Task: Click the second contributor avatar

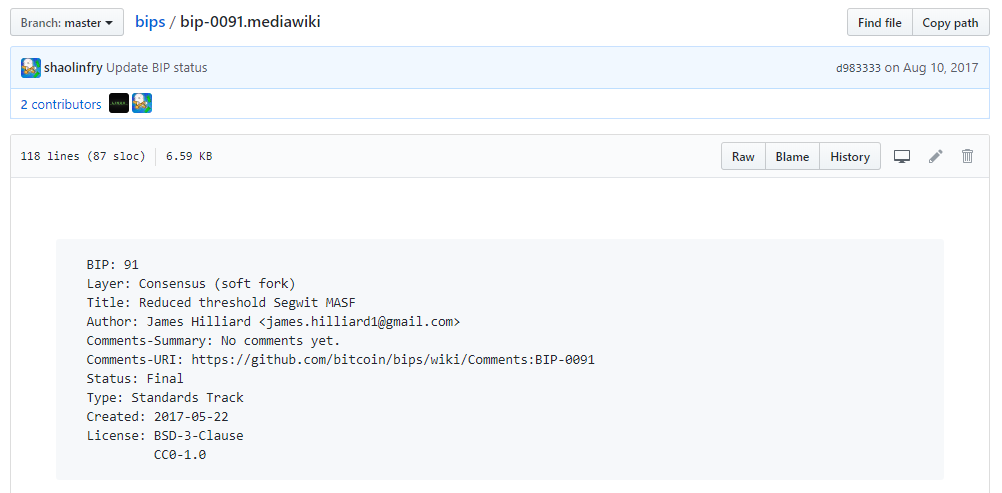Action: 142,104
